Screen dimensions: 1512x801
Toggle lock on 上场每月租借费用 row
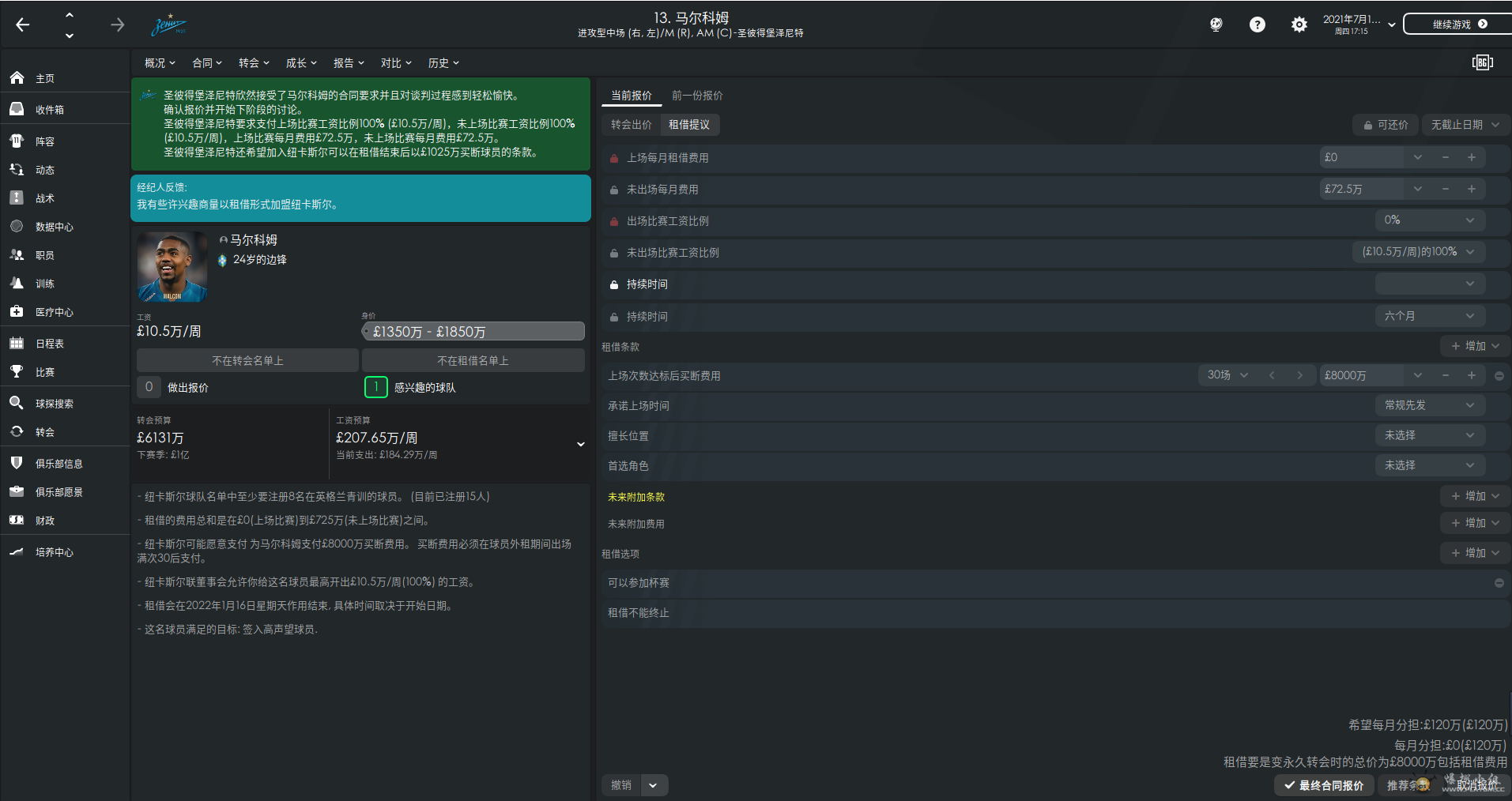click(613, 158)
